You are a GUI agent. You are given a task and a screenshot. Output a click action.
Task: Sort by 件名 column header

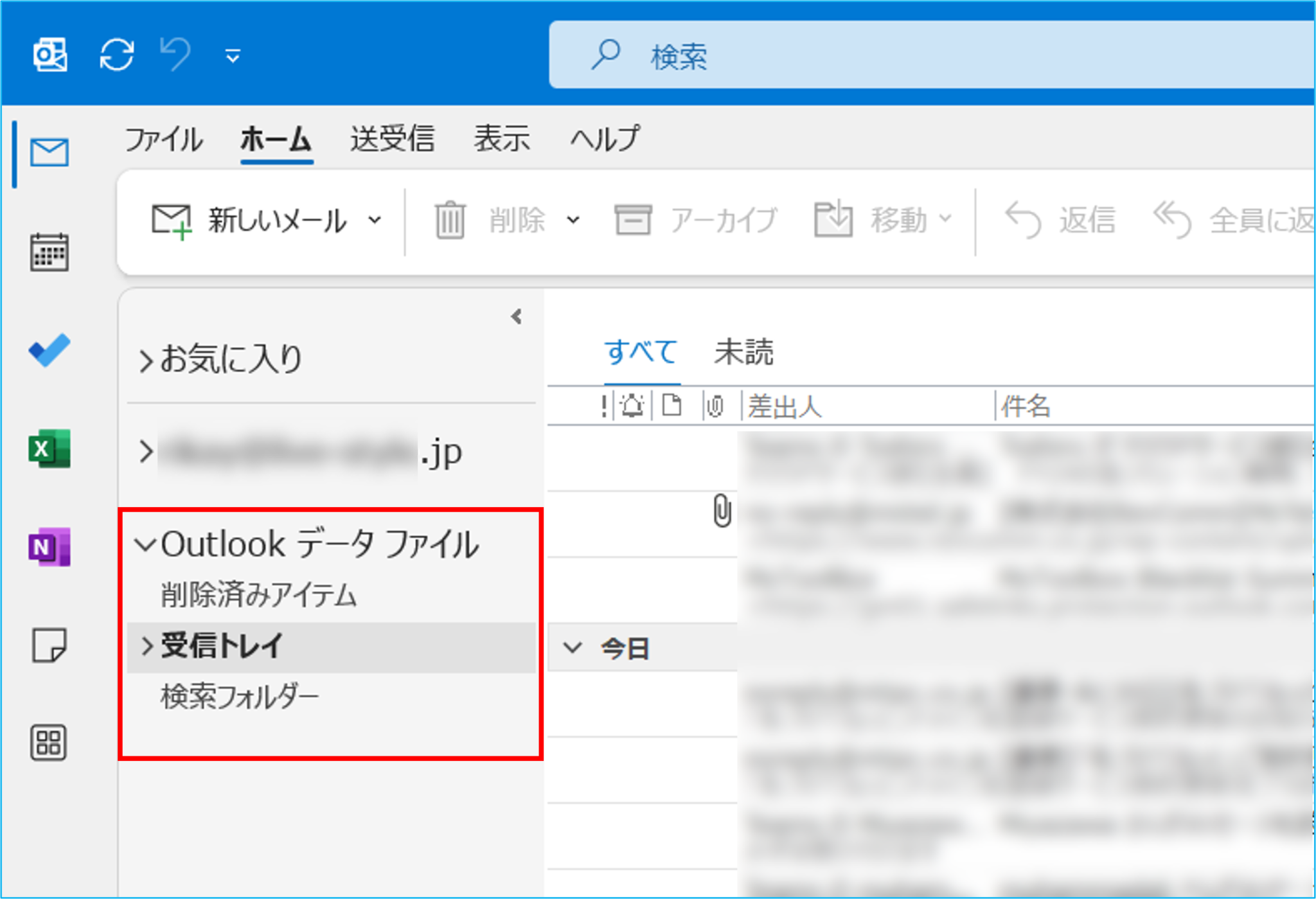[x=1026, y=406]
